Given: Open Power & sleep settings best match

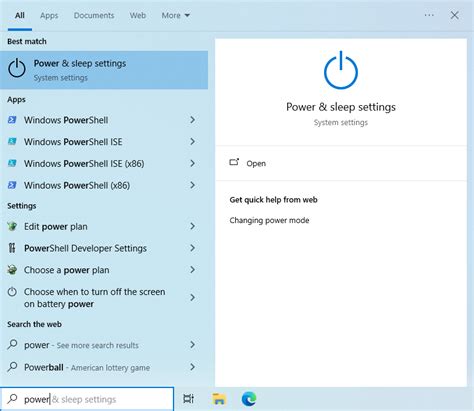Looking at the screenshot, I should coord(104,70).
